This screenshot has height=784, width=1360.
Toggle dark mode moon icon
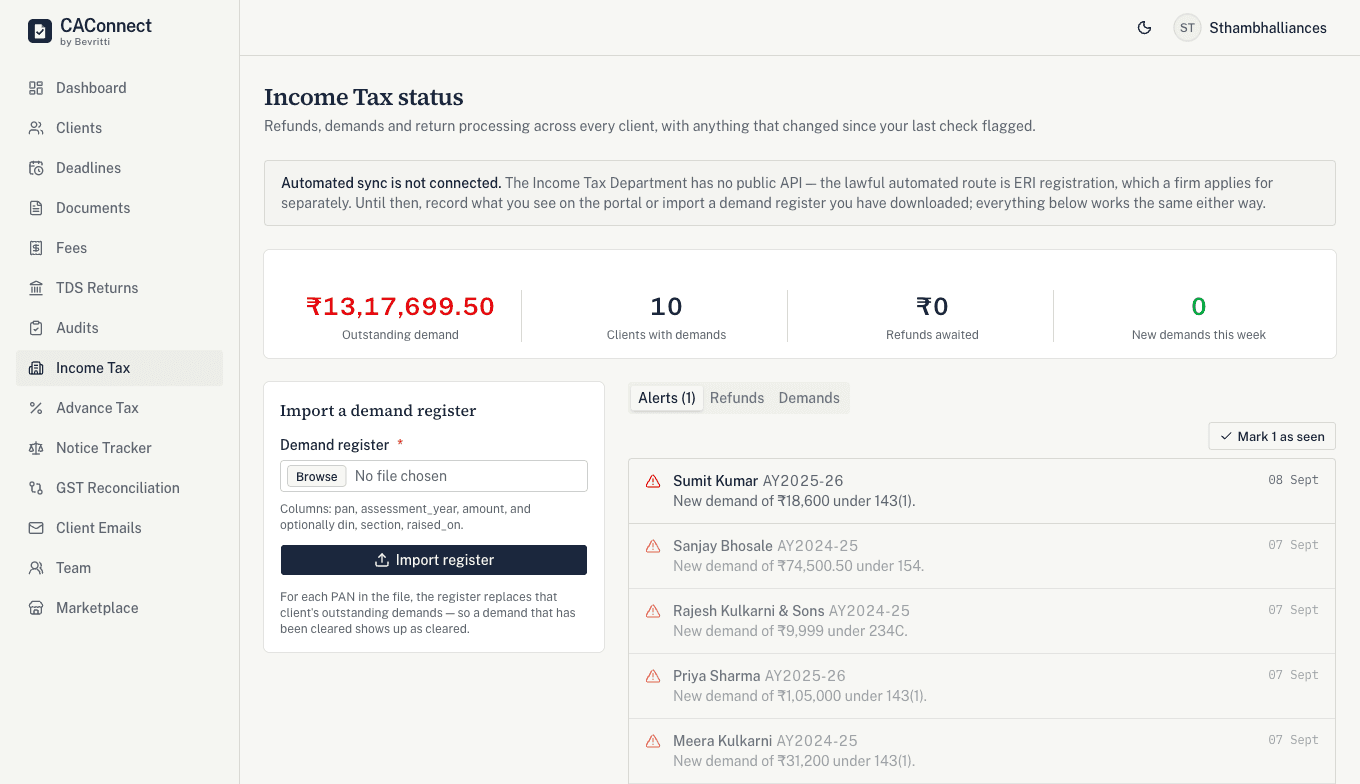pyautogui.click(x=1145, y=28)
